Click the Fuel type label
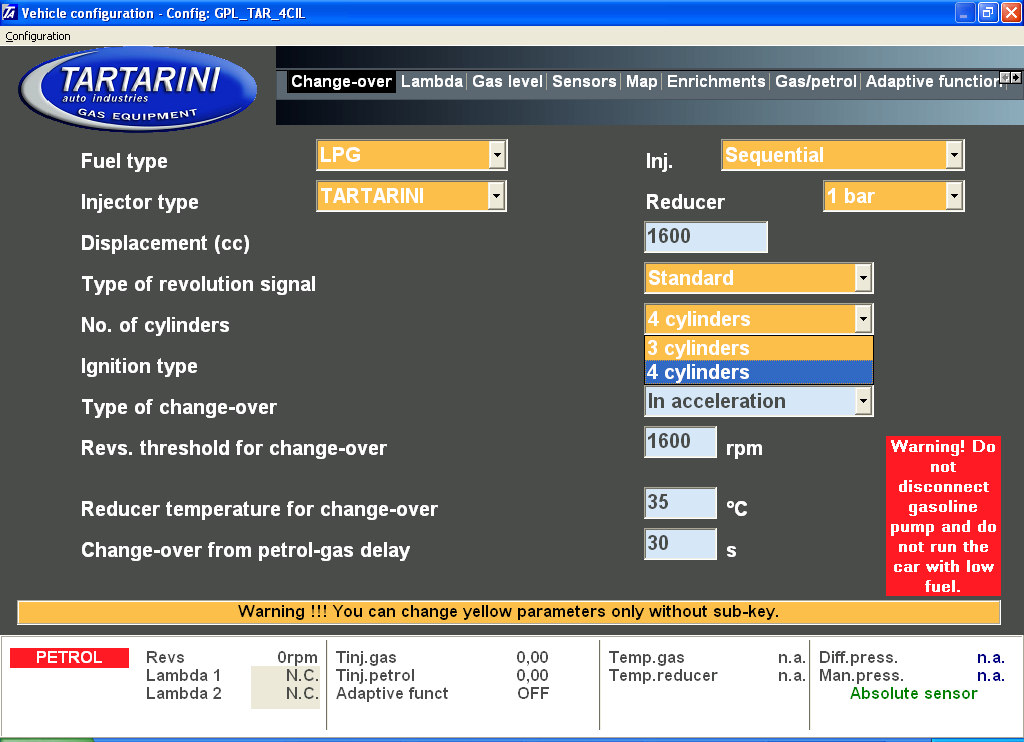 [124, 161]
